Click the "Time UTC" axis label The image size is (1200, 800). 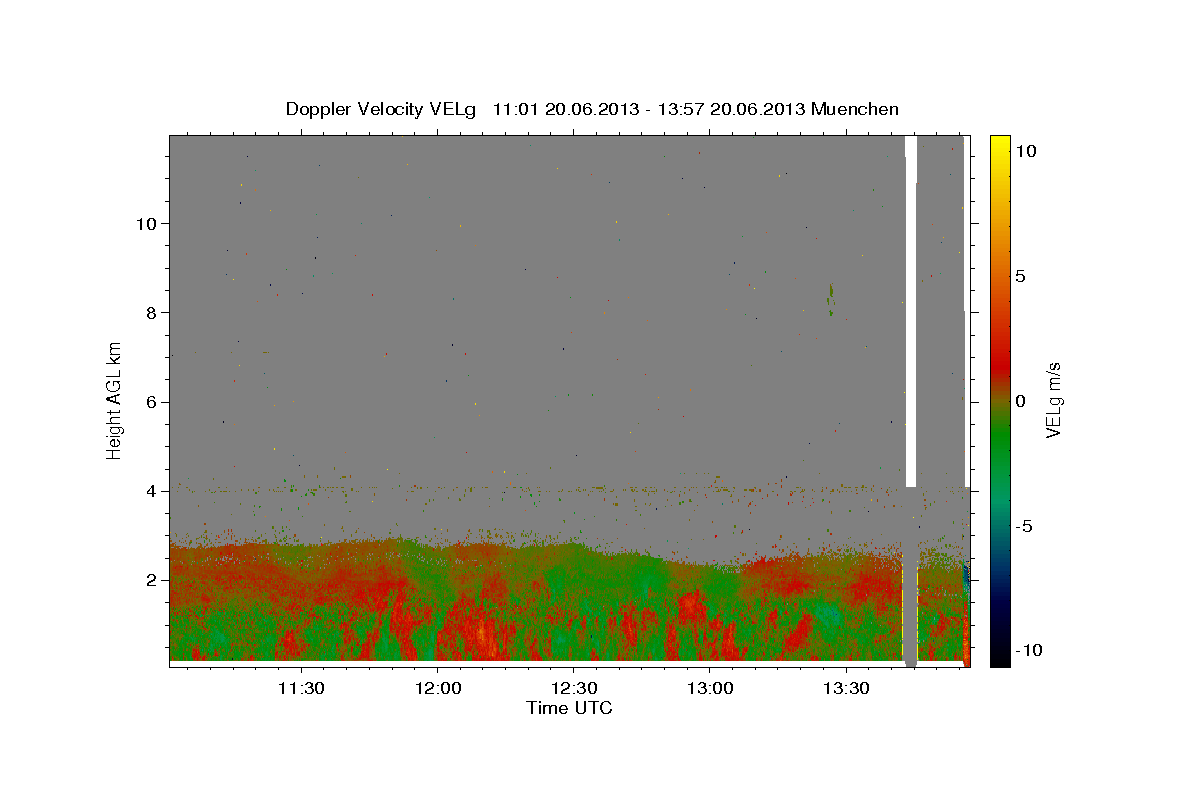point(569,708)
